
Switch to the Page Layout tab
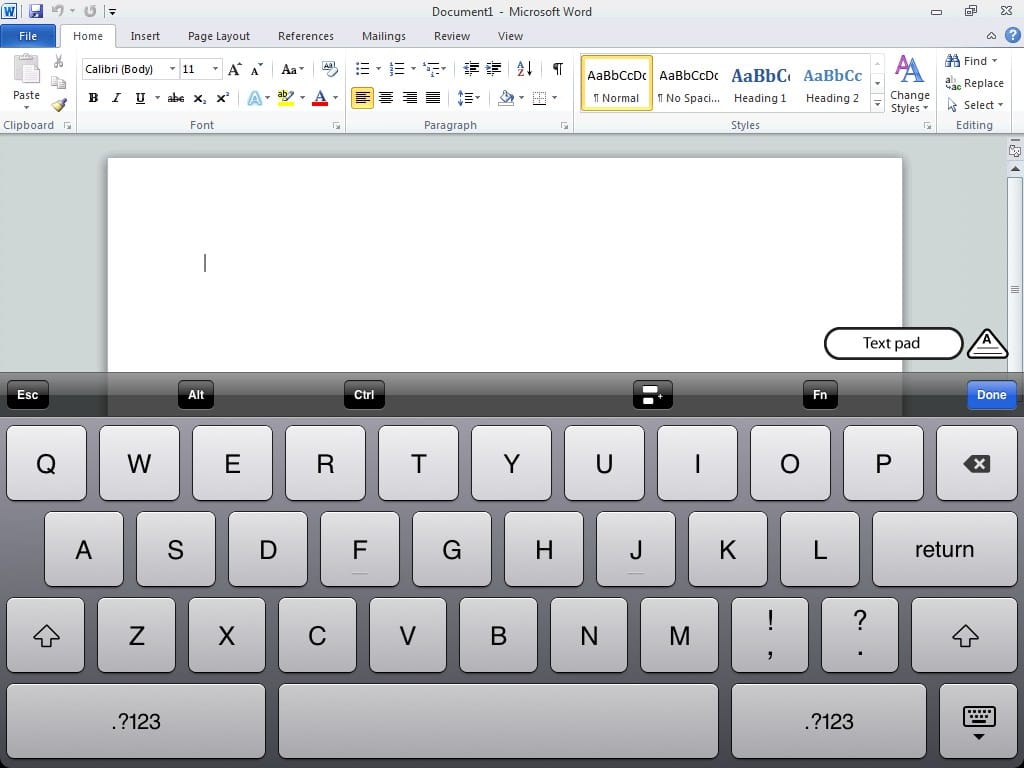219,36
